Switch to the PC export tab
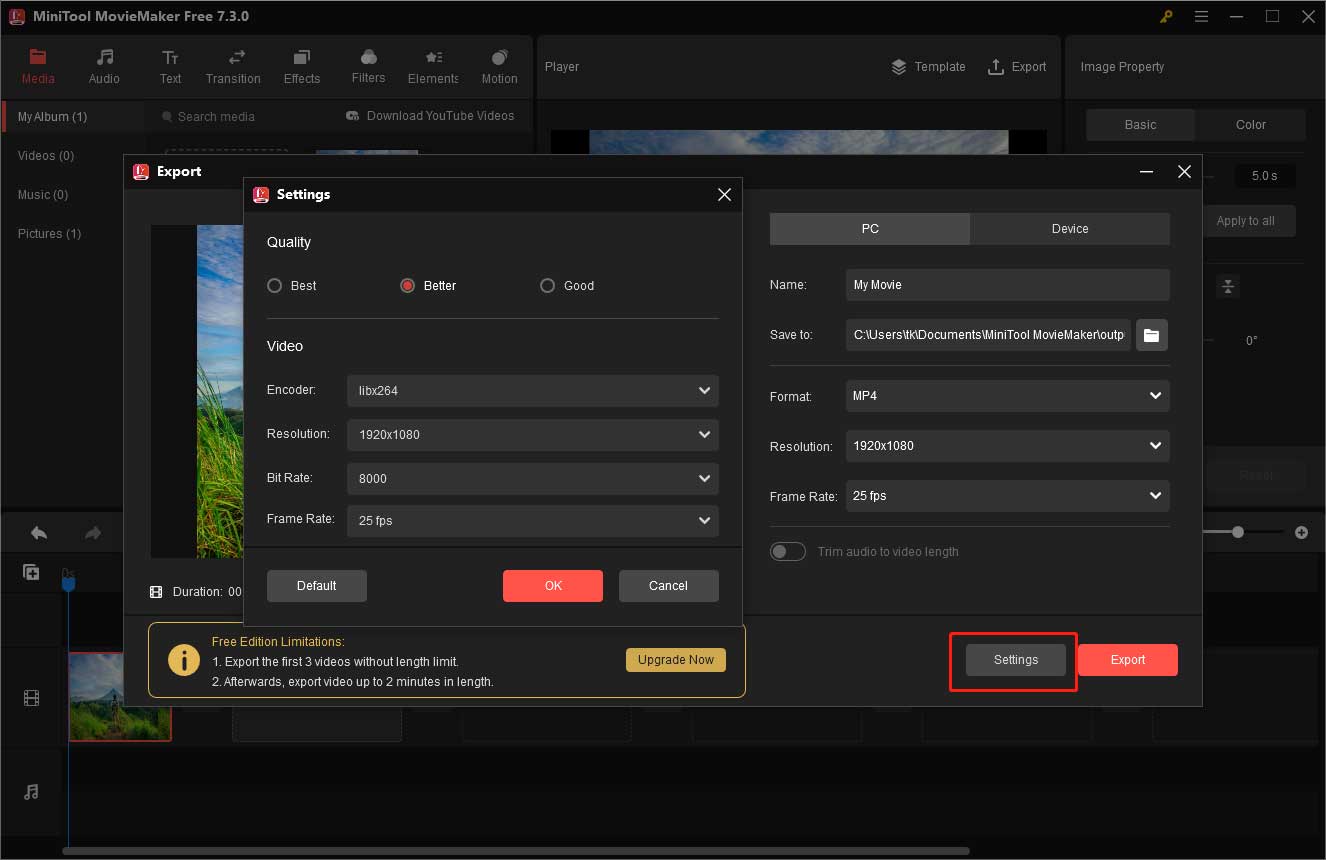The width and height of the screenshot is (1326, 860). coord(870,229)
